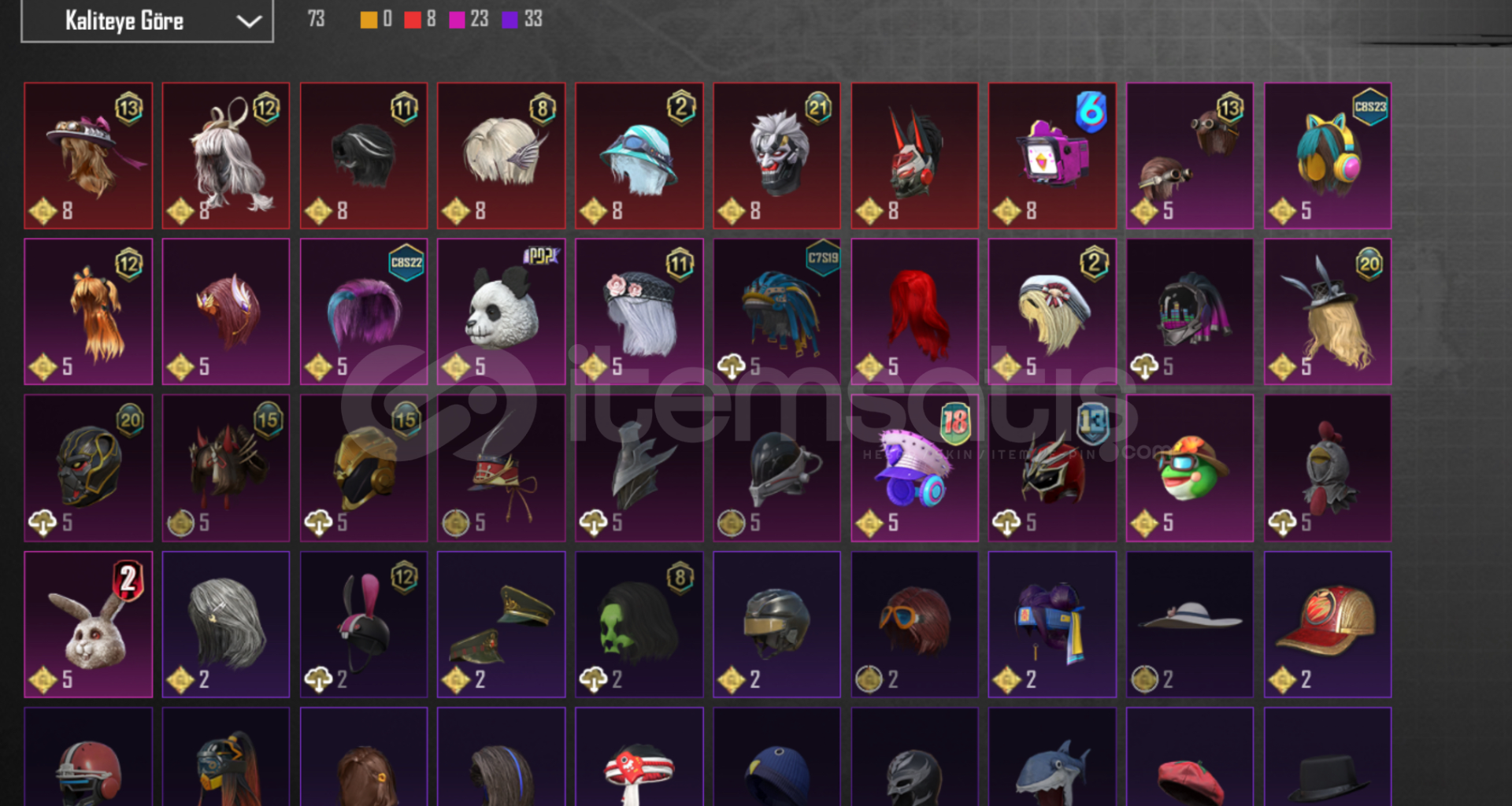Viewport: 1512px width, 806px height.
Task: Pick the purple hair C8S22 item
Action: [363, 312]
